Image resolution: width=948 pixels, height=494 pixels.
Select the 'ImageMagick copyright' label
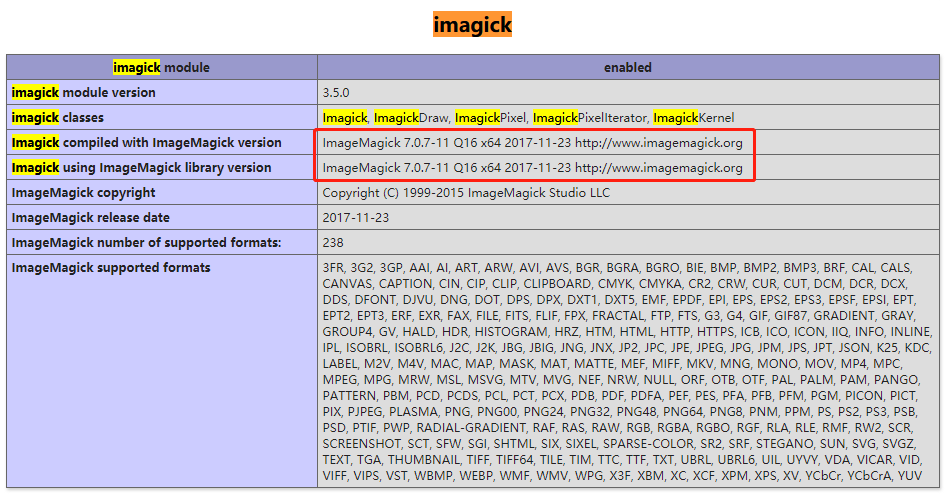click(83, 192)
